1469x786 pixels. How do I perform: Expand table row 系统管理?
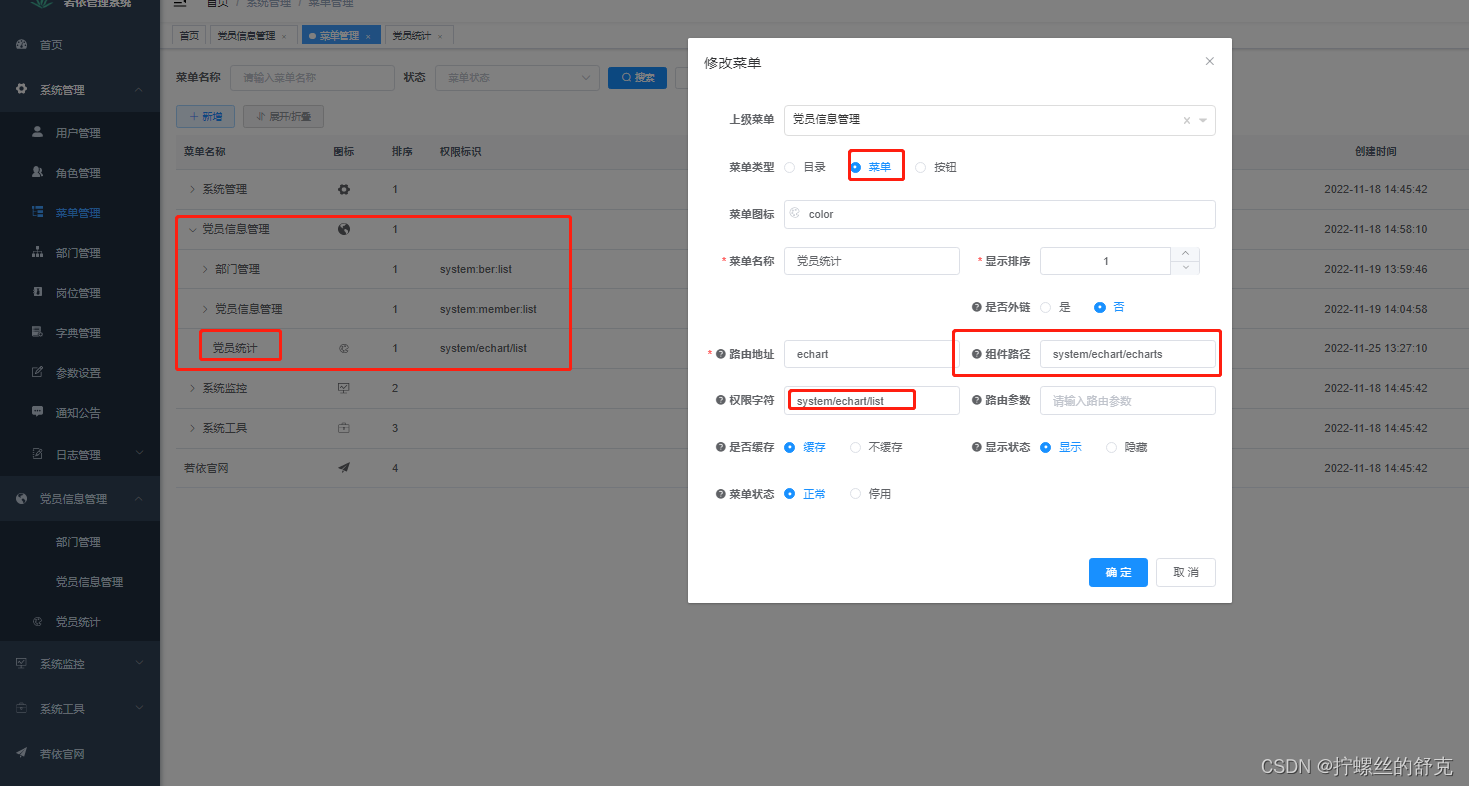(192, 189)
